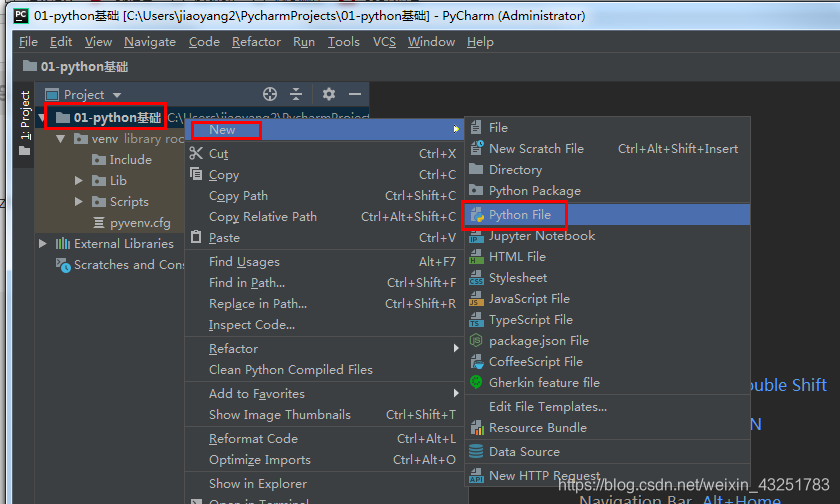Image resolution: width=840 pixels, height=504 pixels.
Task: Open the Navigate menu
Action: pos(150,42)
